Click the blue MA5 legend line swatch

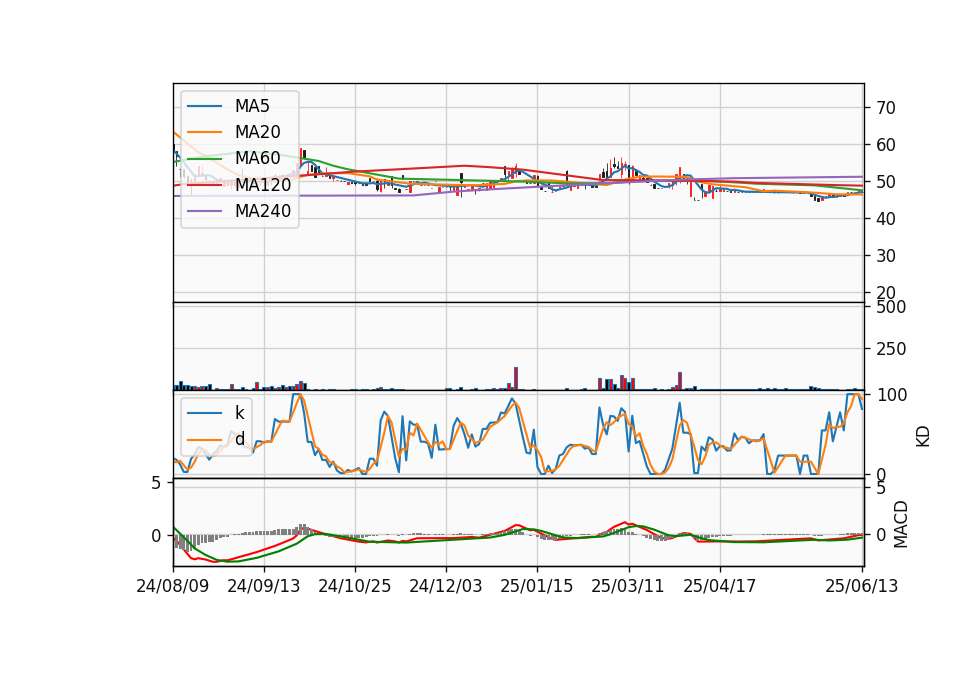[204, 106]
